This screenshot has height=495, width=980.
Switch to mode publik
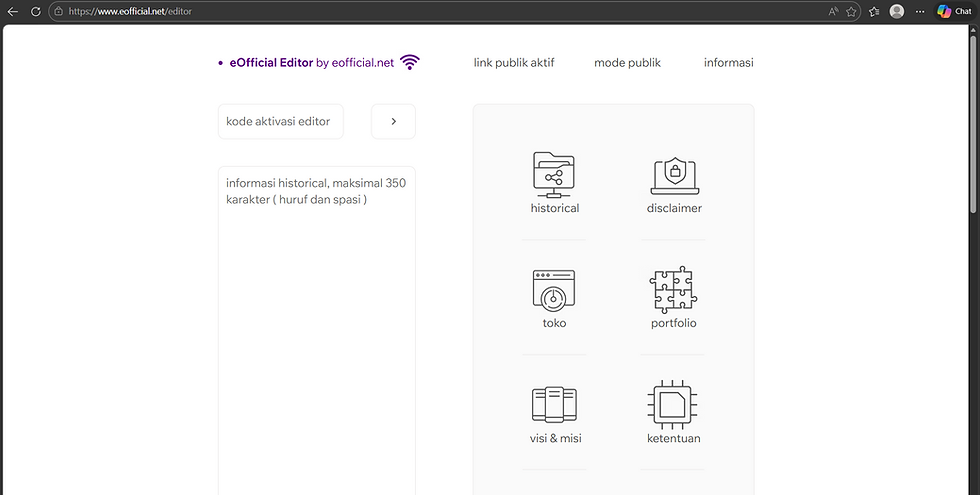coord(627,62)
